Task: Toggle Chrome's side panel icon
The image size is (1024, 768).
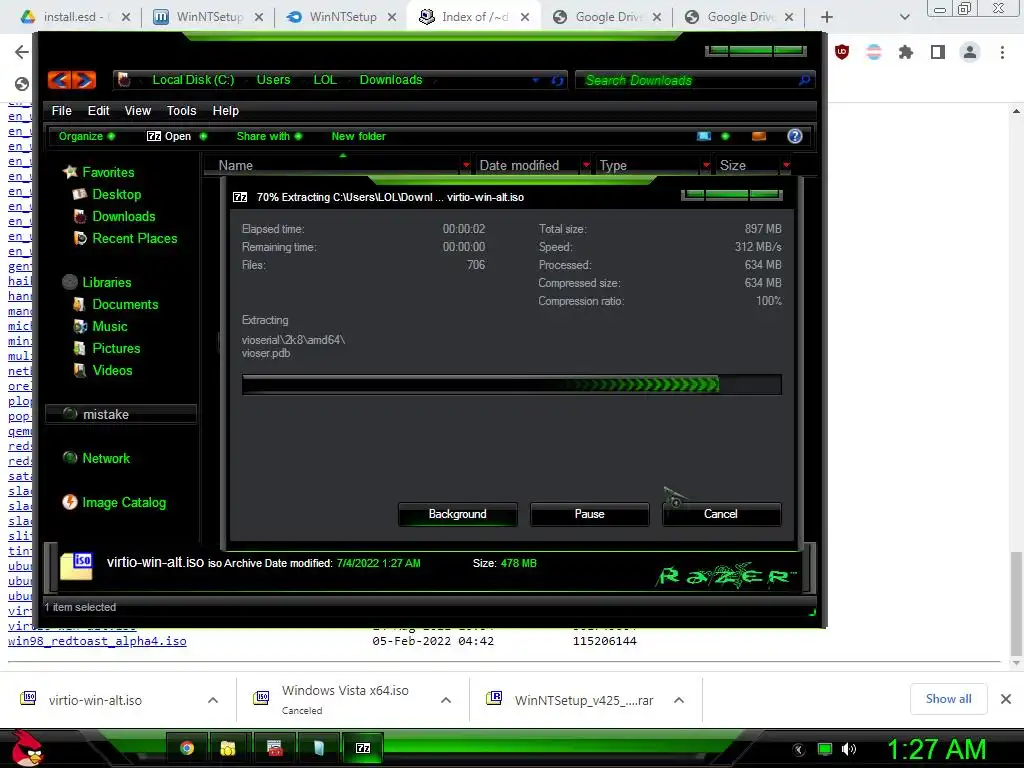Action: pyautogui.click(x=938, y=52)
